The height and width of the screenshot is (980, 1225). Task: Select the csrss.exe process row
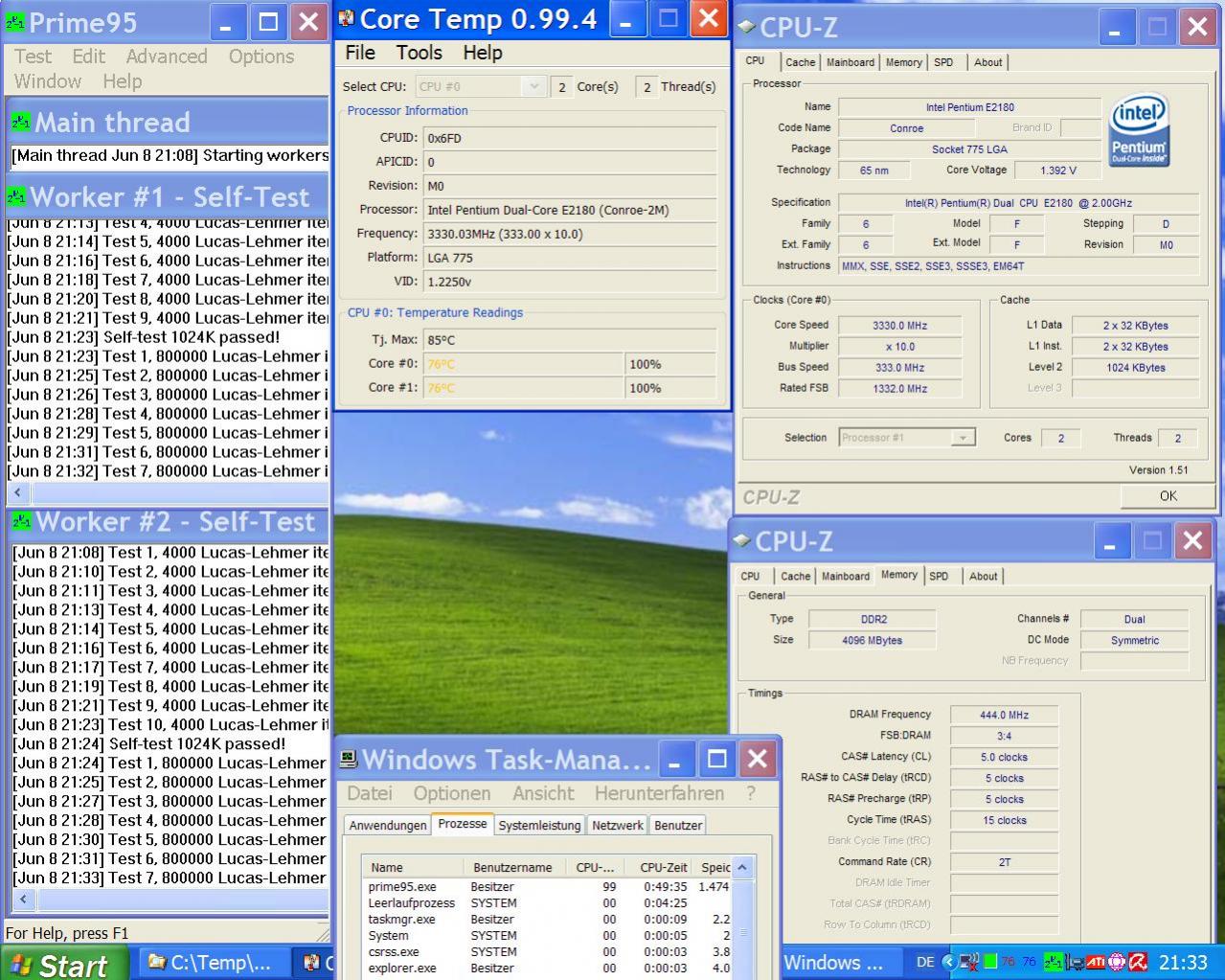pyautogui.click(x=547, y=952)
